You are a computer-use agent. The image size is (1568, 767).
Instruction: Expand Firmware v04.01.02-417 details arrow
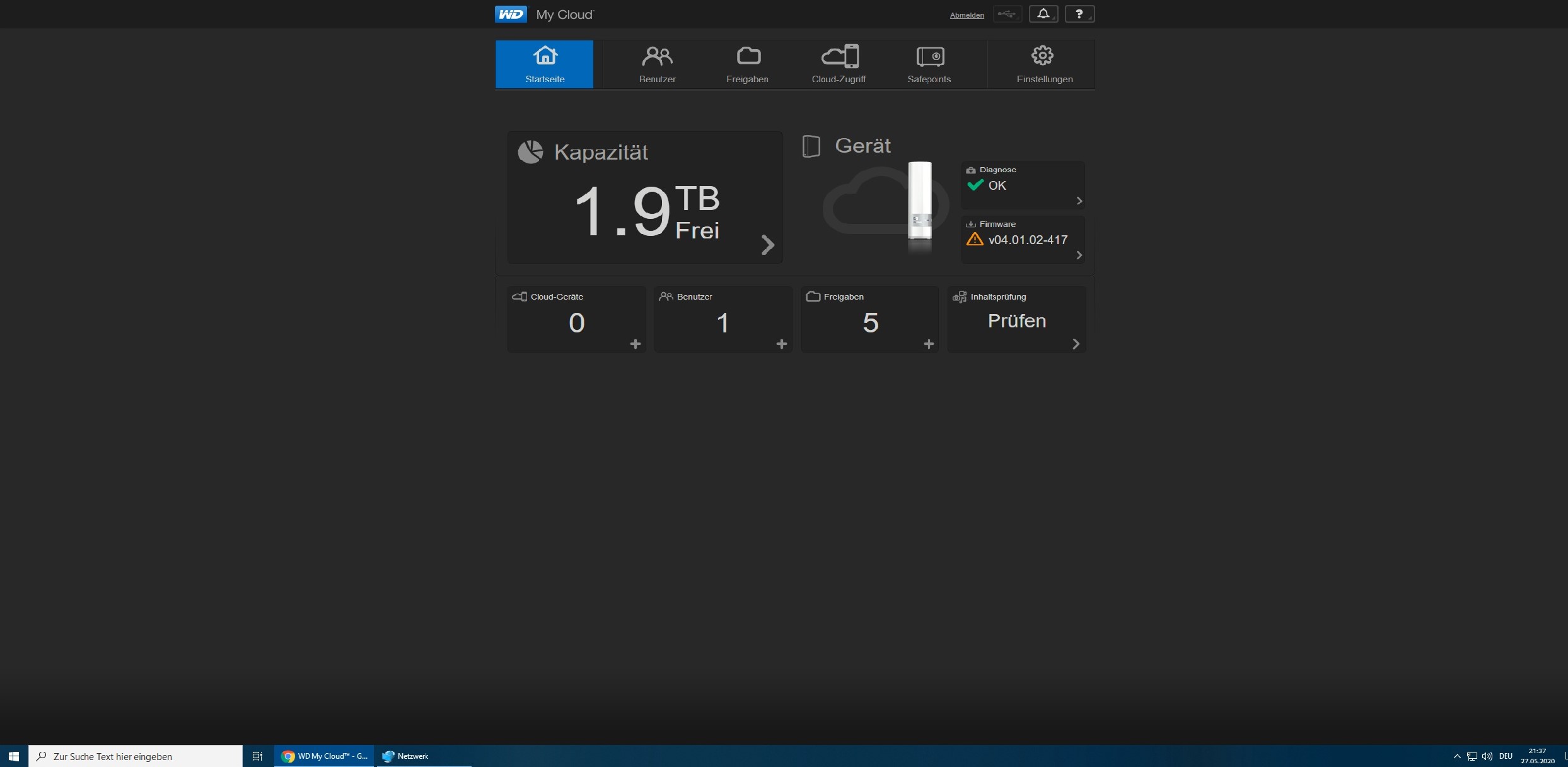(1079, 255)
